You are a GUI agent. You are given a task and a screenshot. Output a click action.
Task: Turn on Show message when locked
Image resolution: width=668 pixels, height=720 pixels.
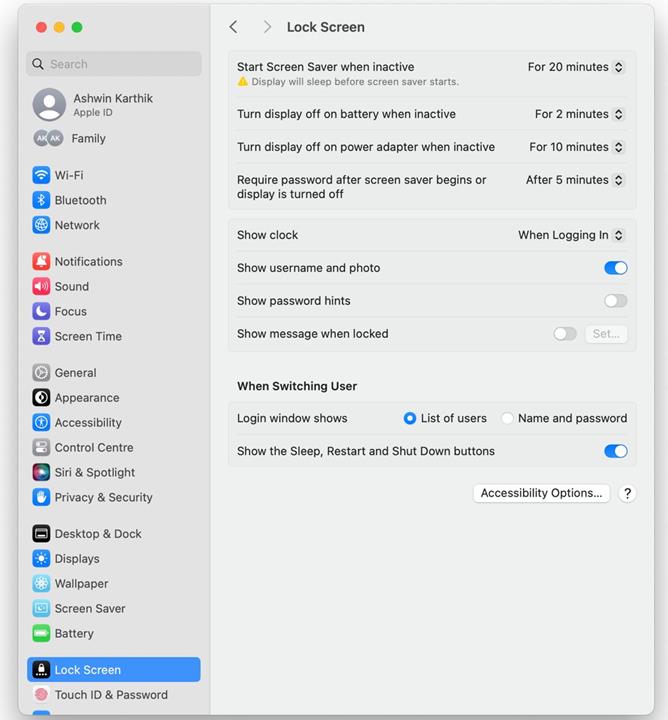pyautogui.click(x=565, y=334)
